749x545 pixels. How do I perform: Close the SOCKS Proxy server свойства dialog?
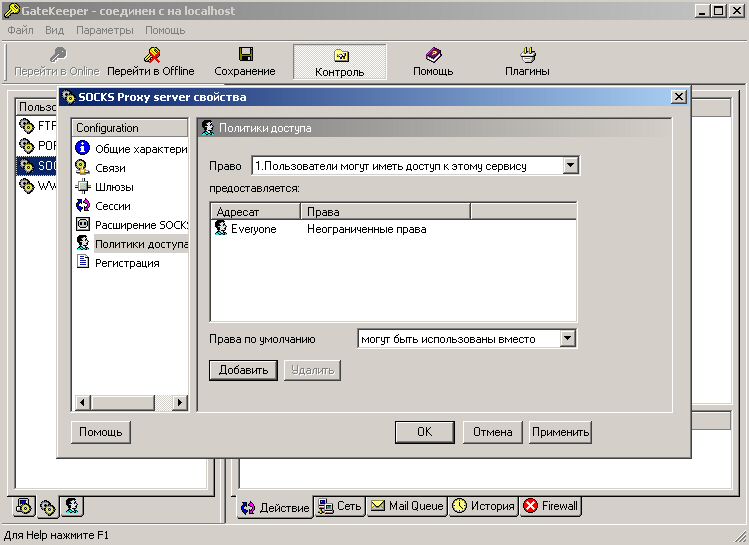(x=679, y=97)
